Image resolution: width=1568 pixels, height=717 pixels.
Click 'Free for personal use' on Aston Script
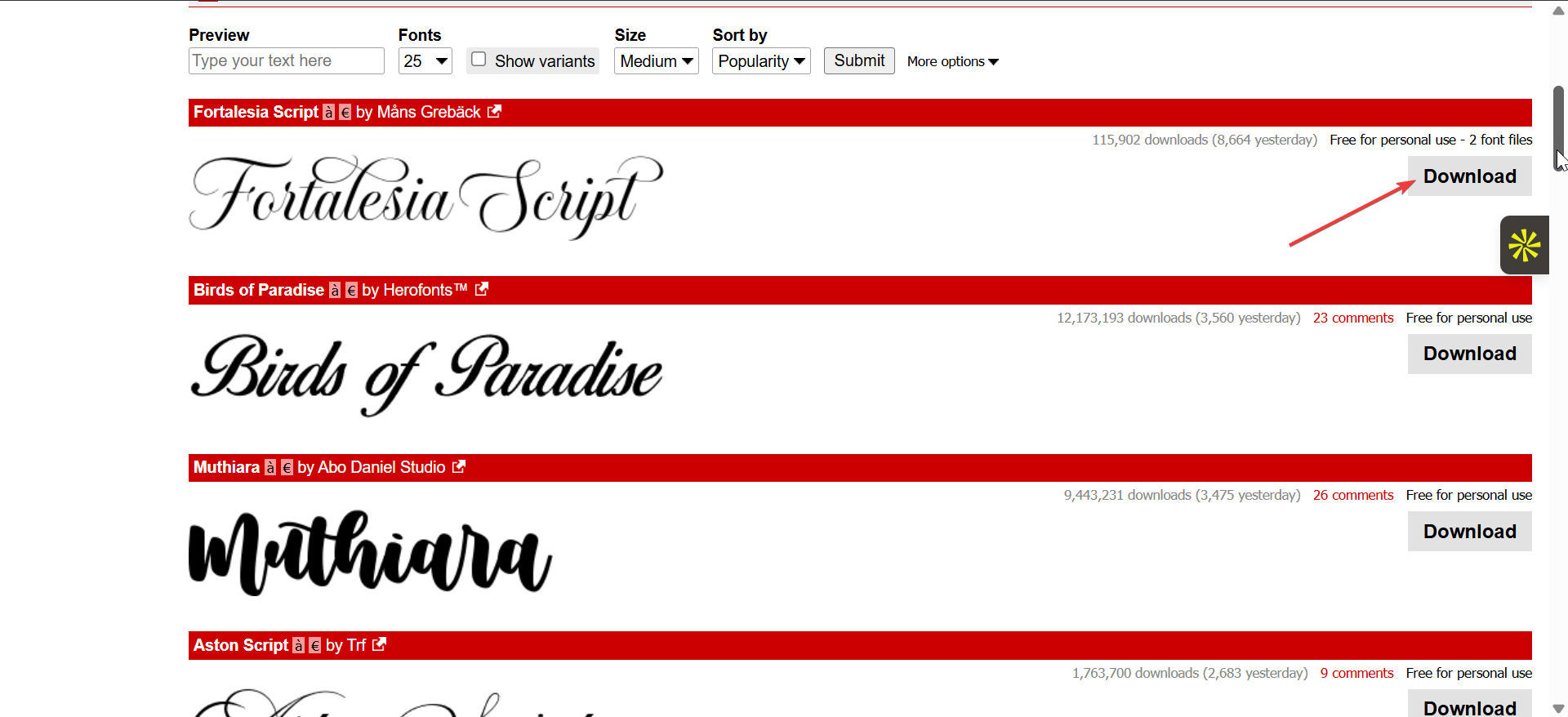[1469, 673]
